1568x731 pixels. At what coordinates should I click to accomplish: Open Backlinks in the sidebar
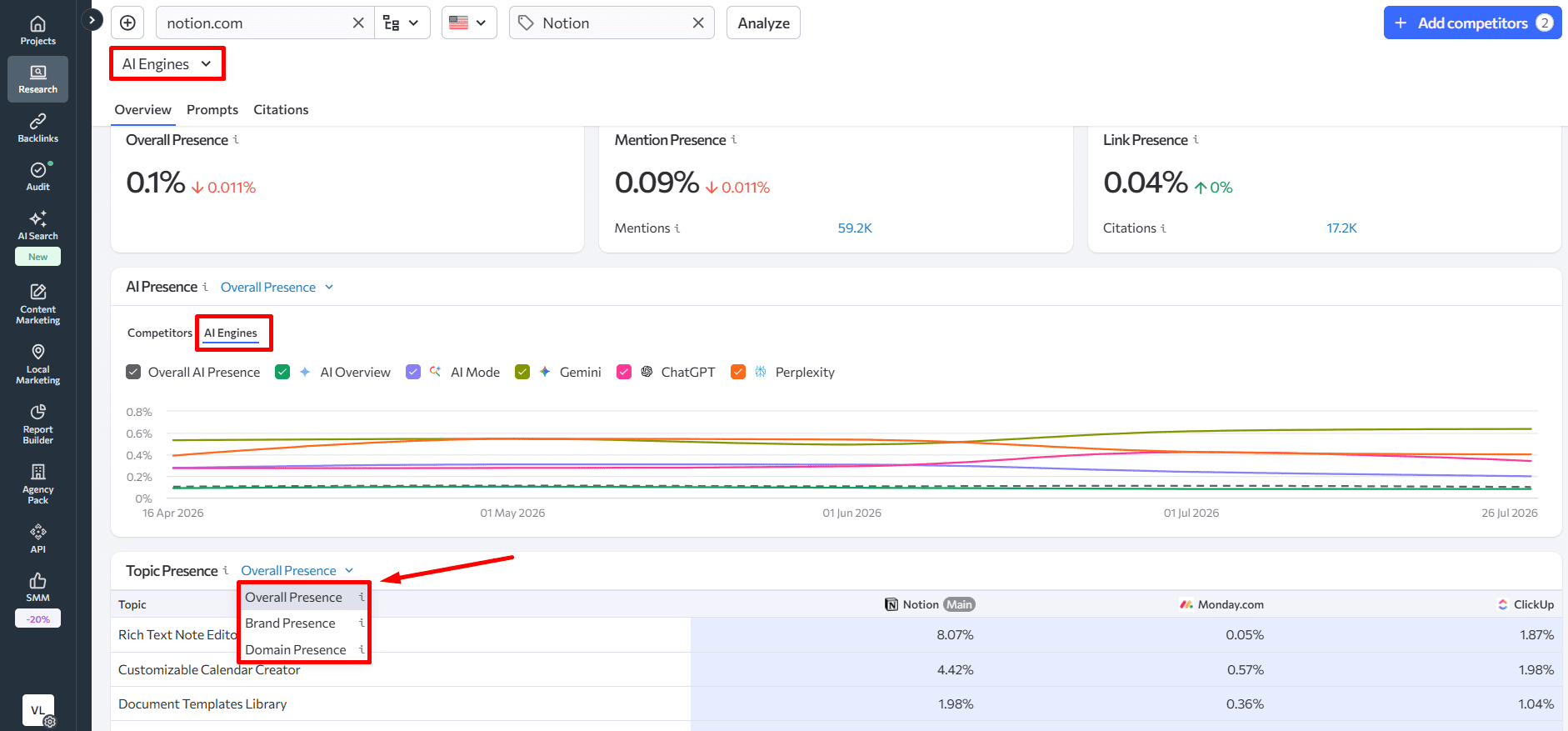37,128
